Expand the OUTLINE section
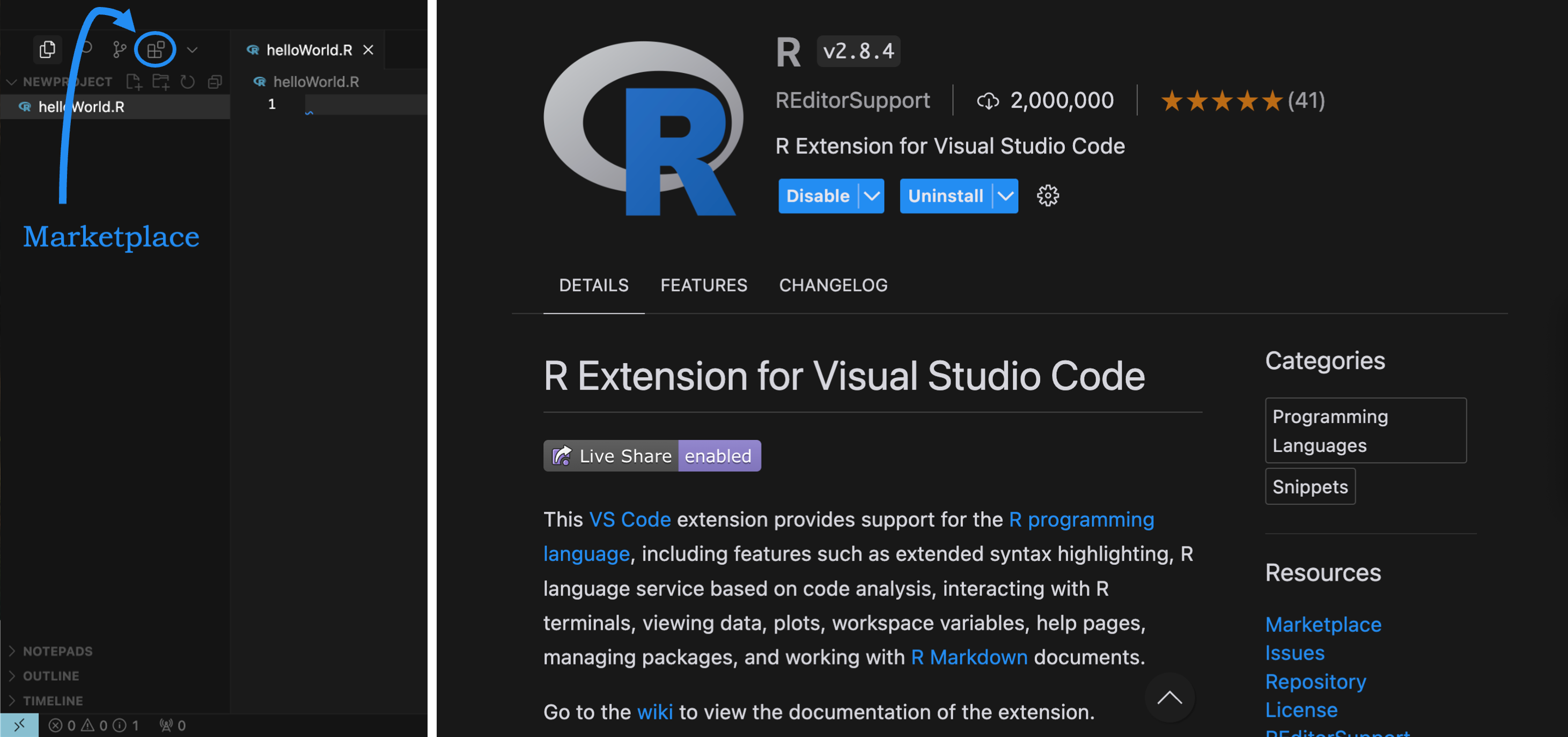Viewport: 1568px width, 737px height. (x=51, y=675)
